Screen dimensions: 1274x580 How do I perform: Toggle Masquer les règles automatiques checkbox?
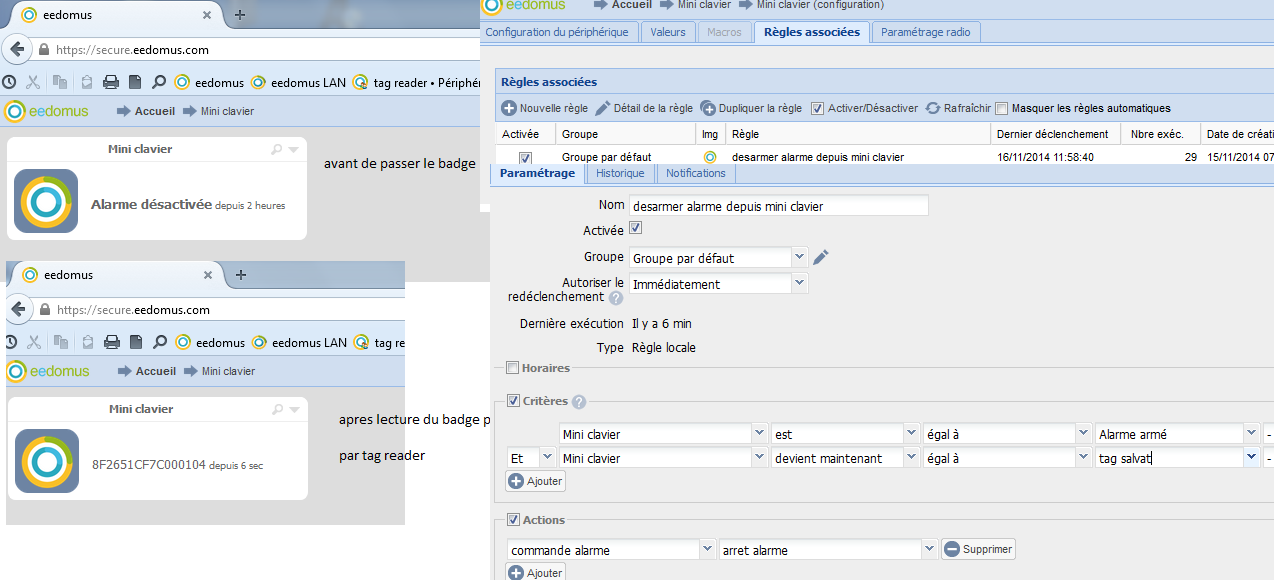1002,109
